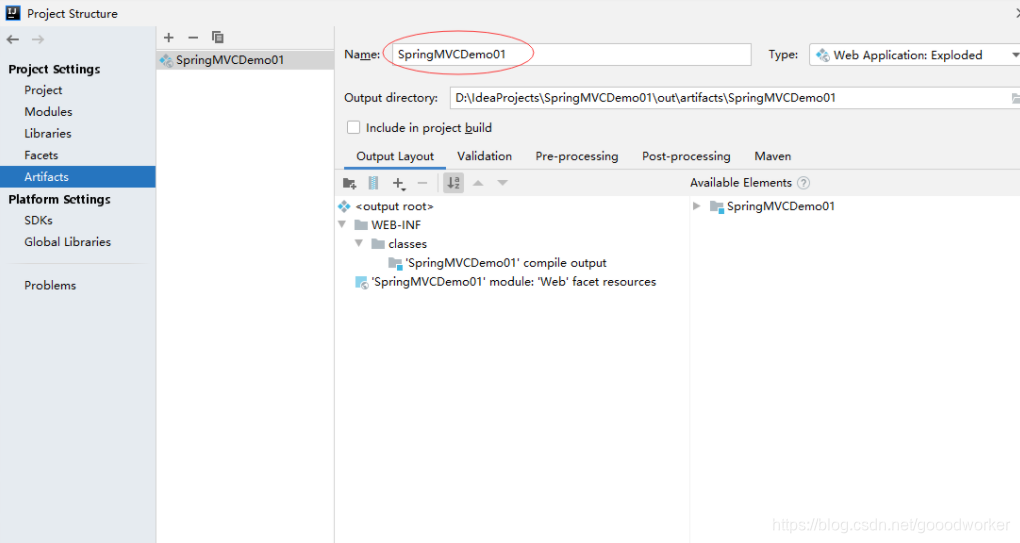Switch to the Output Layout tab
The width and height of the screenshot is (1020, 543).
[395, 156]
